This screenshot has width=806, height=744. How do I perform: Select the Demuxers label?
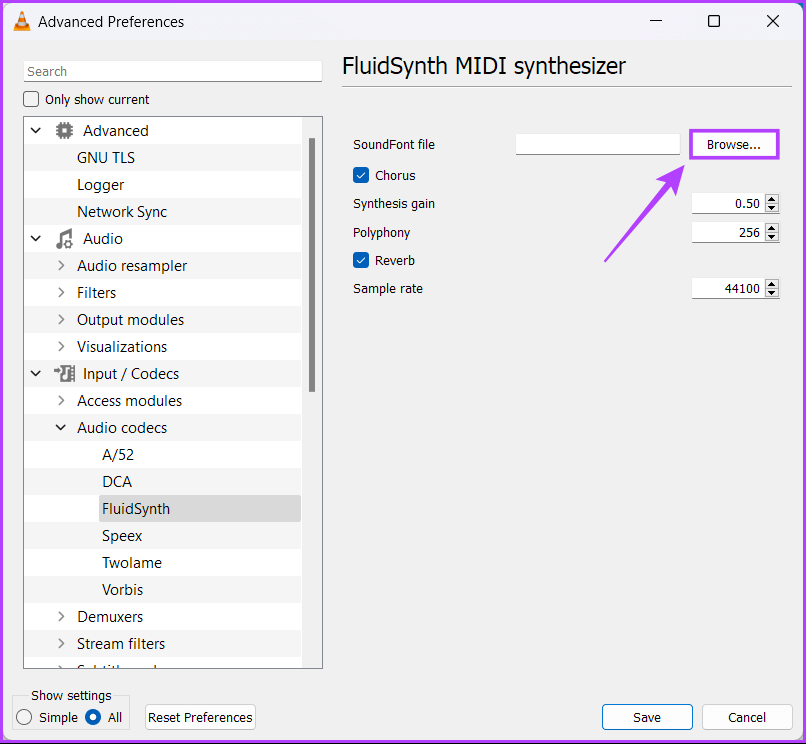point(110,616)
